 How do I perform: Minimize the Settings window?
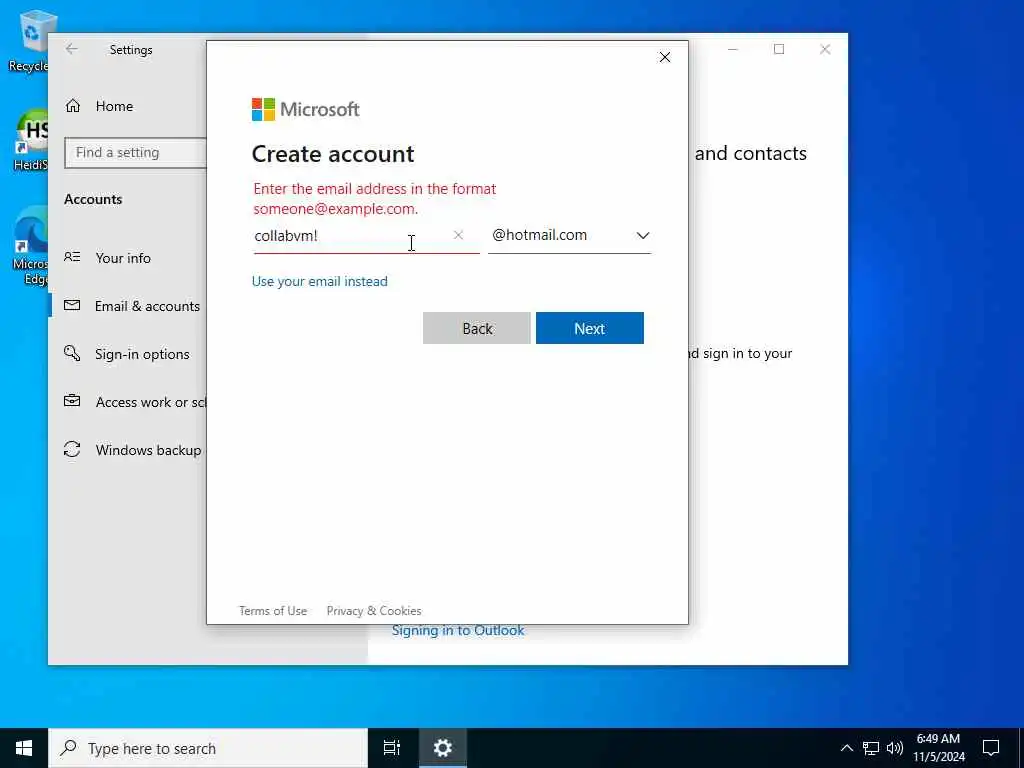tap(733, 49)
